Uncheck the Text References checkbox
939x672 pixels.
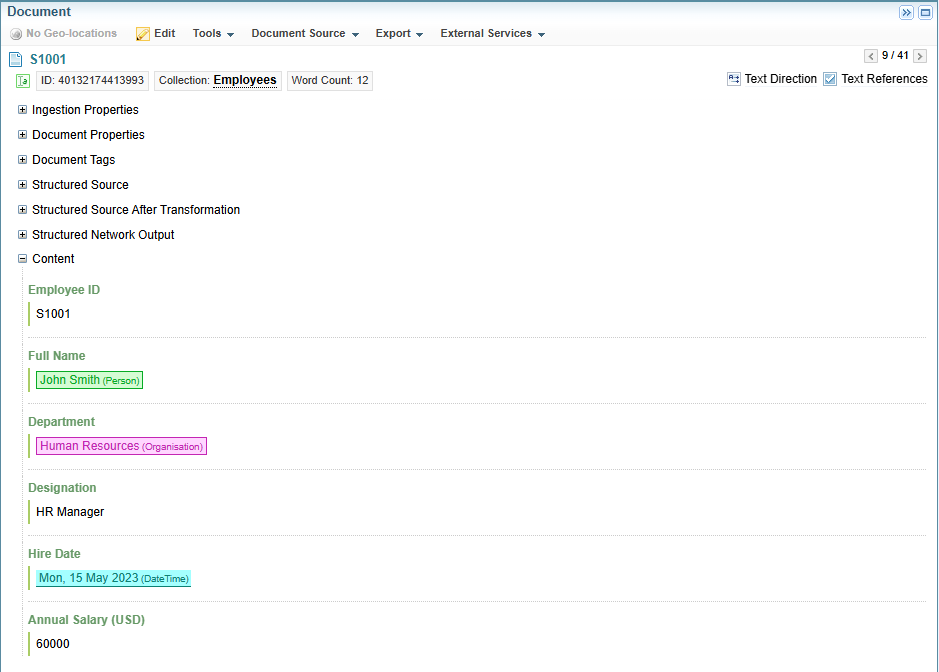830,79
